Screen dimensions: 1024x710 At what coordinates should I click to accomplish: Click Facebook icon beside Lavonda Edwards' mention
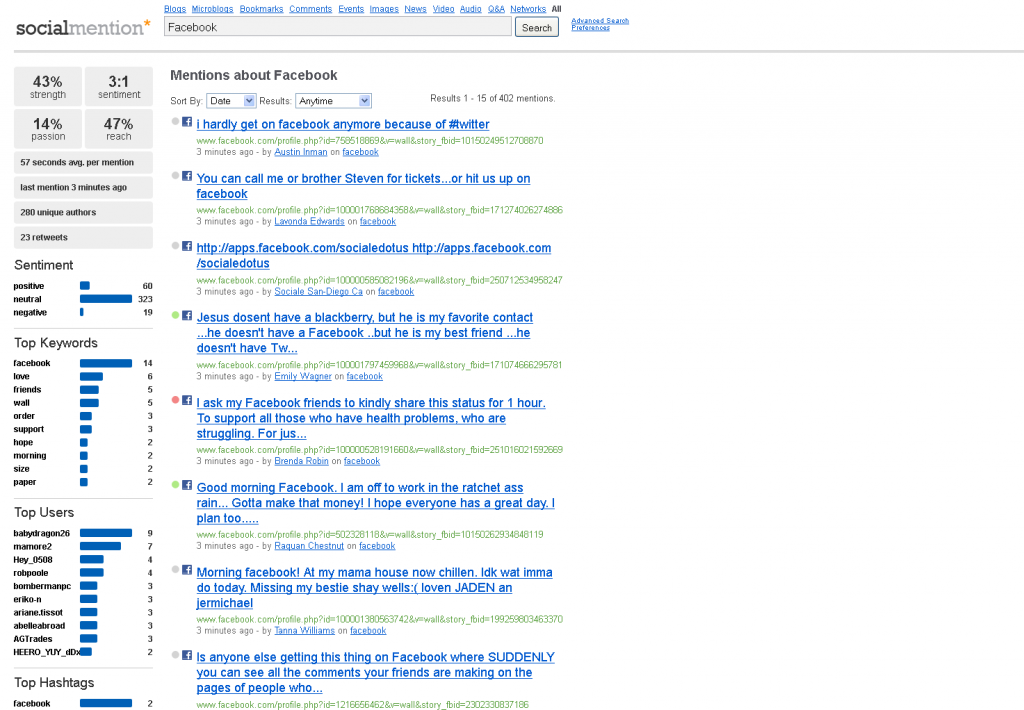point(187,176)
